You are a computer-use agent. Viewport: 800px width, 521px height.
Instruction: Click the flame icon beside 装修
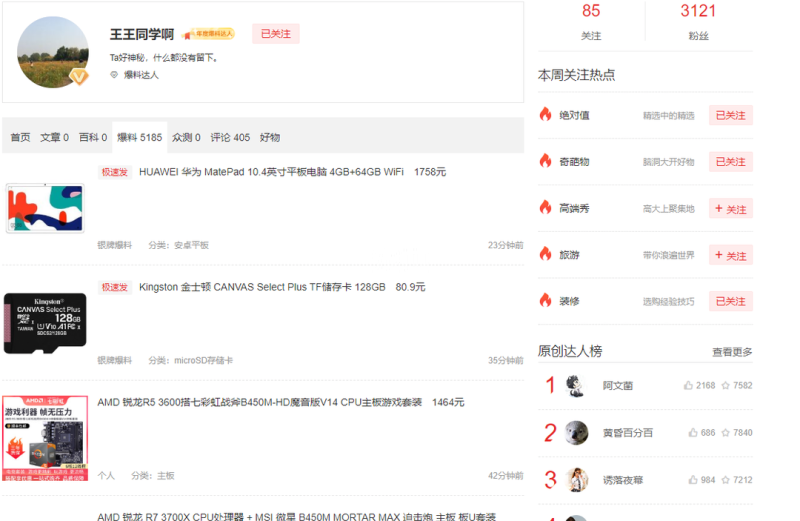pos(545,300)
